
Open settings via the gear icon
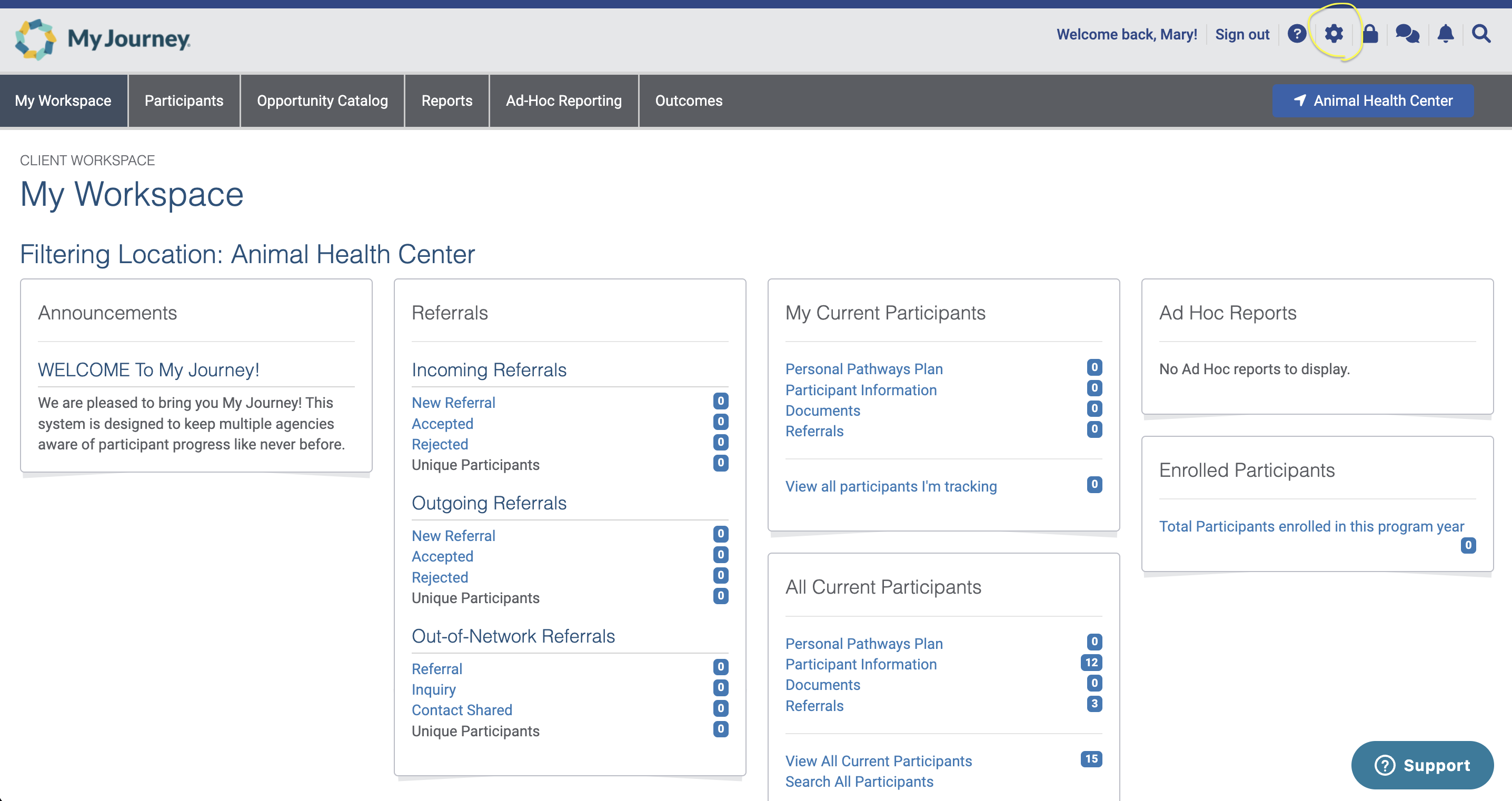pyautogui.click(x=1334, y=34)
